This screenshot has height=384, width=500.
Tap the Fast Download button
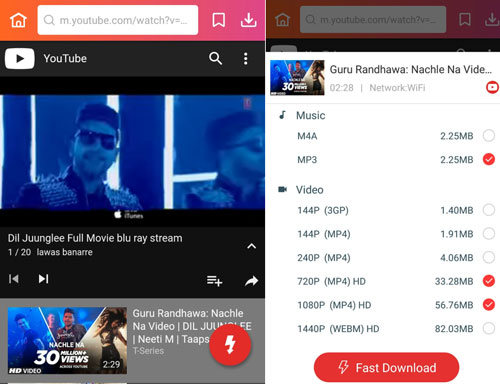tap(386, 367)
